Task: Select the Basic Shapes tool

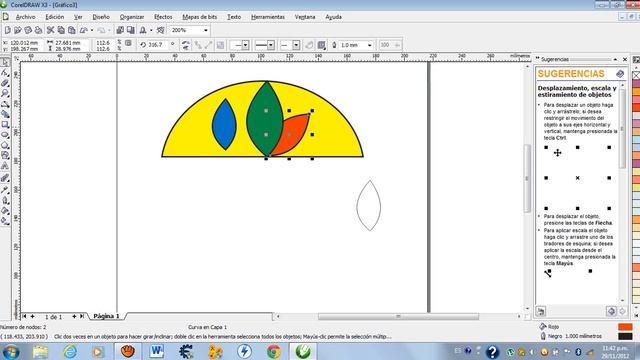Action: coord(5,156)
